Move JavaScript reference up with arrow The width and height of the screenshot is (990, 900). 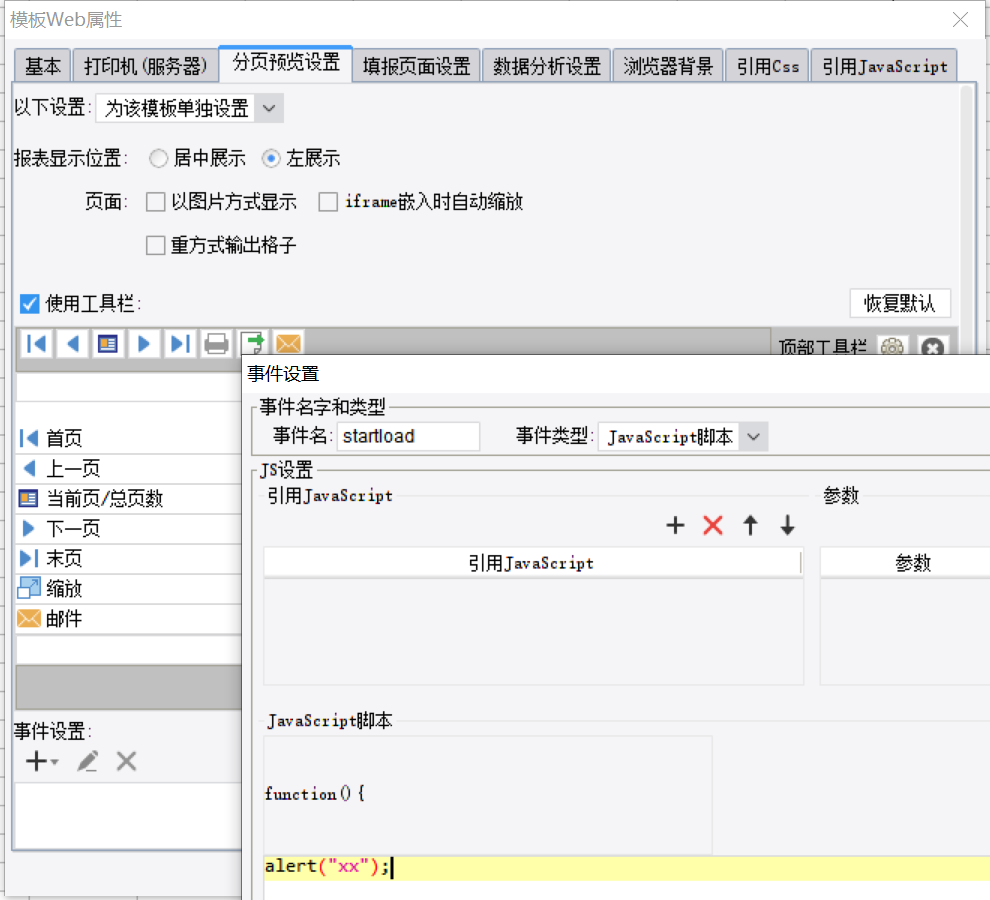(x=750, y=525)
